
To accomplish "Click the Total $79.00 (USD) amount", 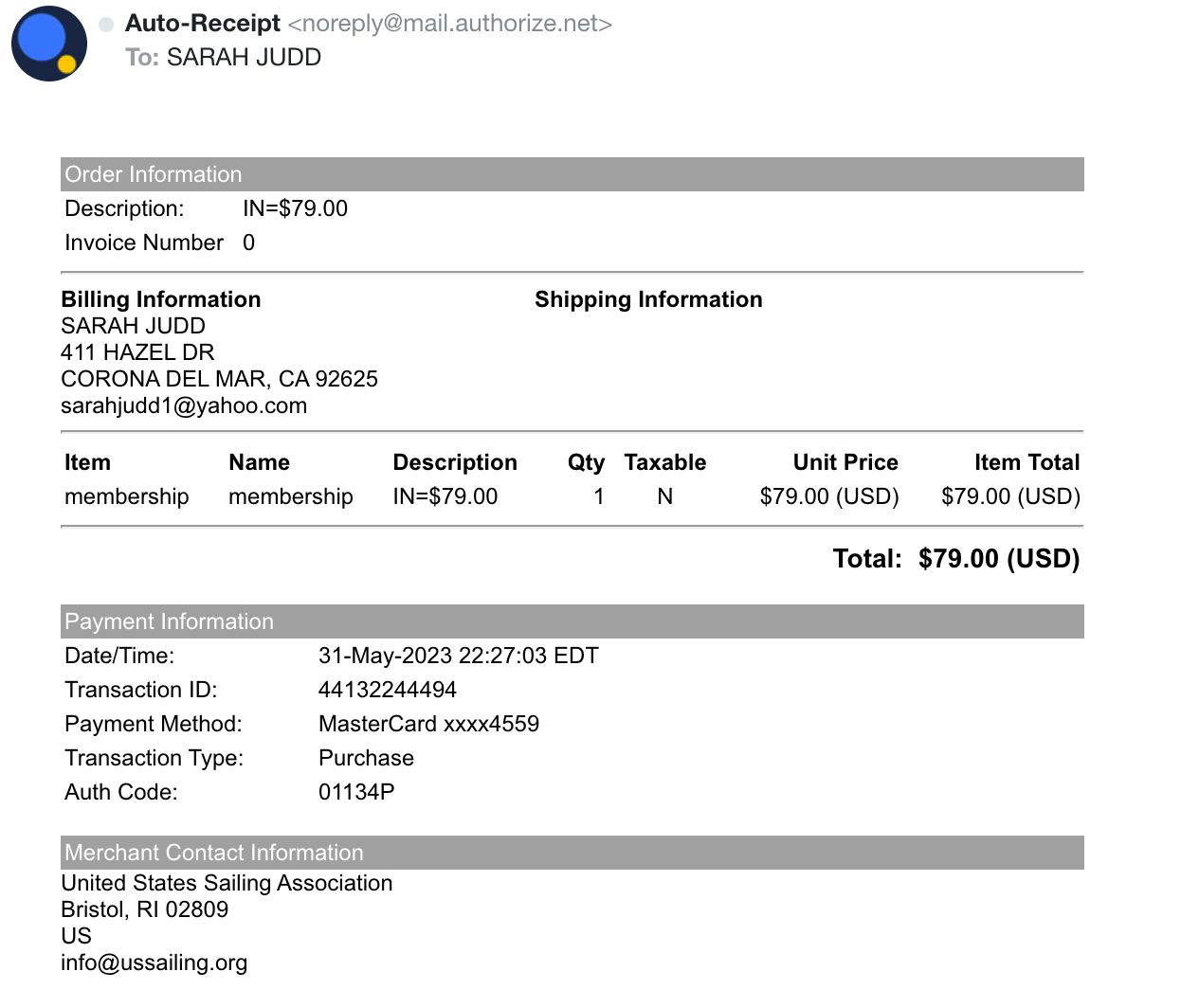I will [999, 559].
